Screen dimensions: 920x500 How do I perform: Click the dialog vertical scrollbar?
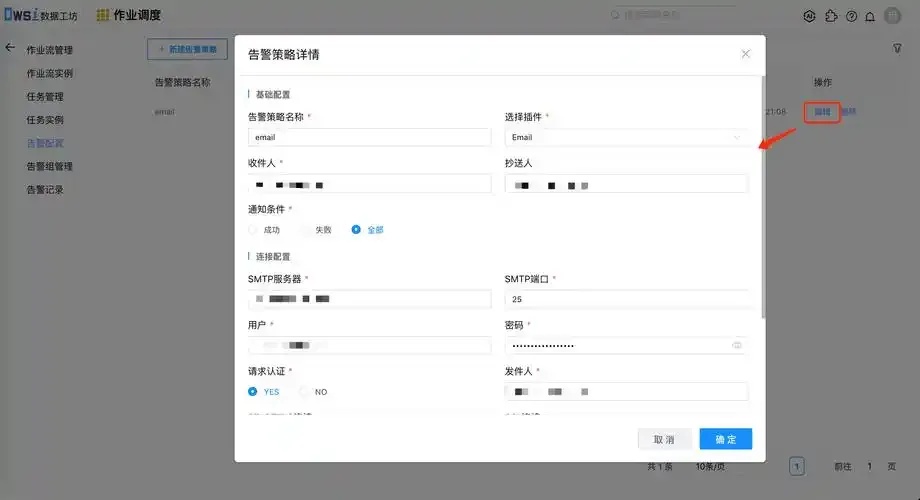coord(763,197)
